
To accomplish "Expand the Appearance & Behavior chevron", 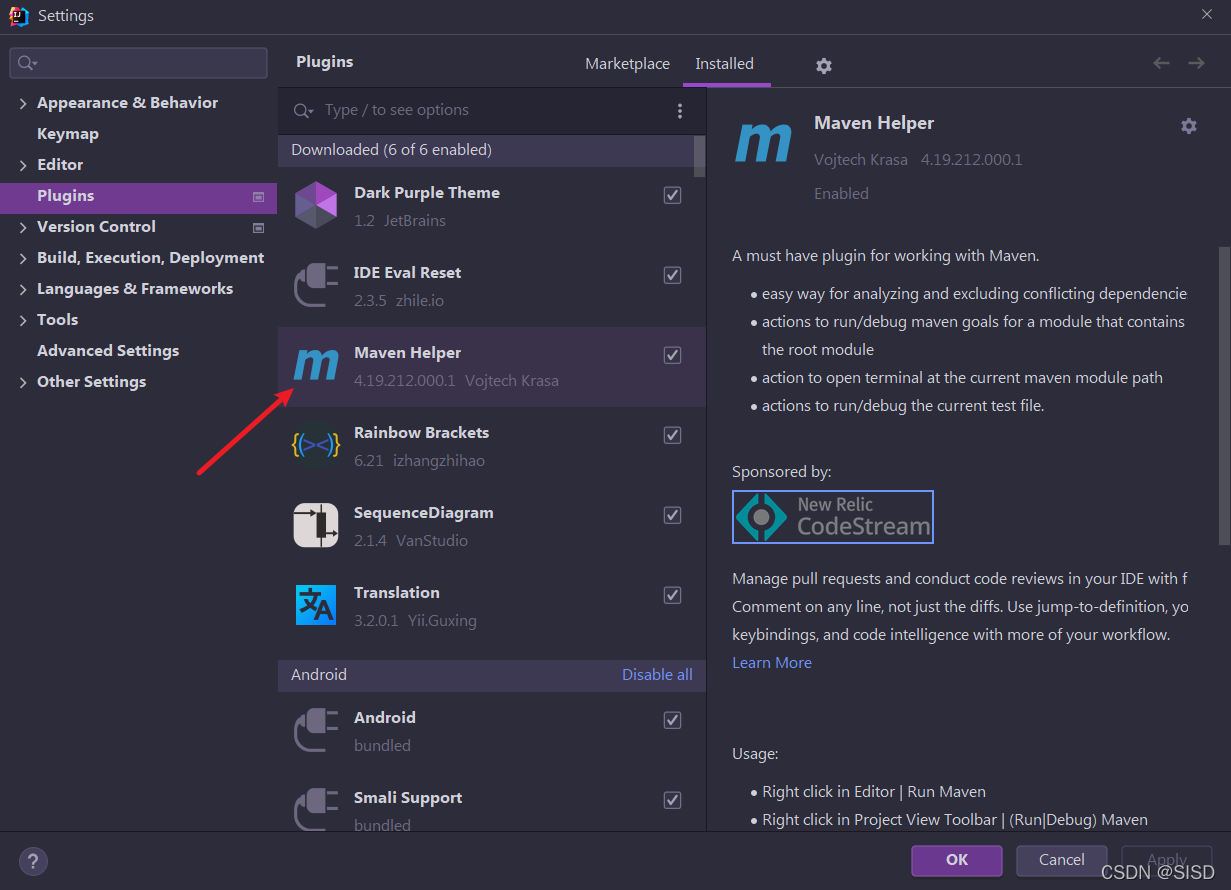I will tap(23, 104).
